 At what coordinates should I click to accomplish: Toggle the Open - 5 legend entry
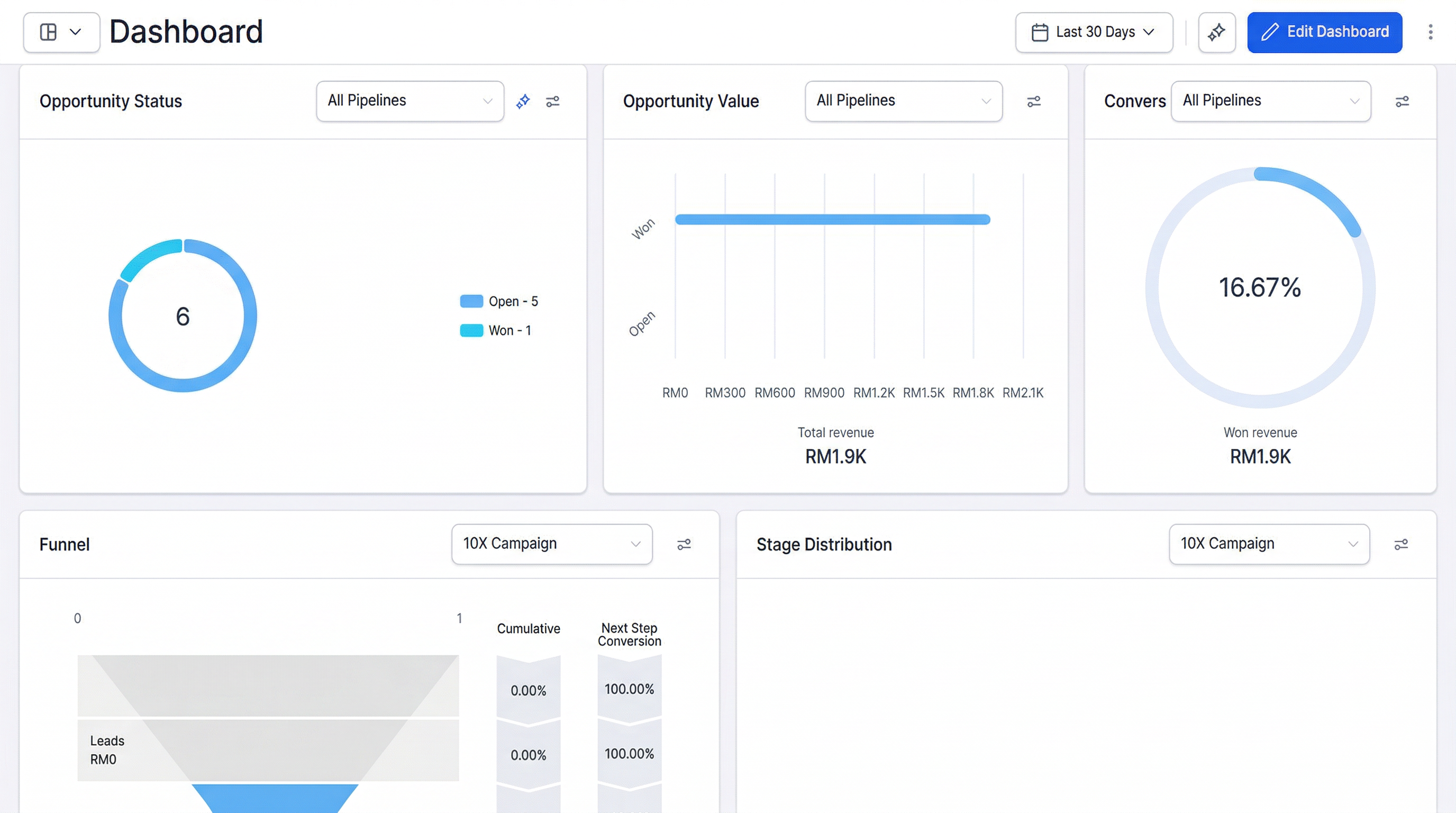coord(499,301)
